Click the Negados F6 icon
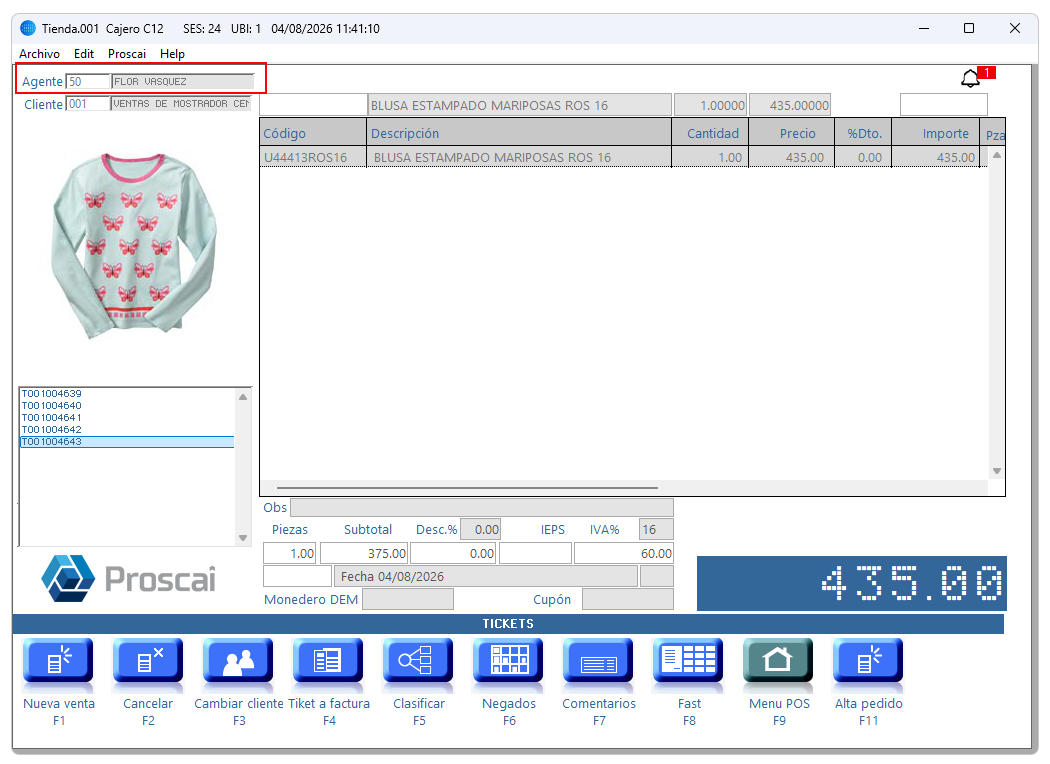The width and height of the screenshot is (1050, 764). [x=508, y=660]
